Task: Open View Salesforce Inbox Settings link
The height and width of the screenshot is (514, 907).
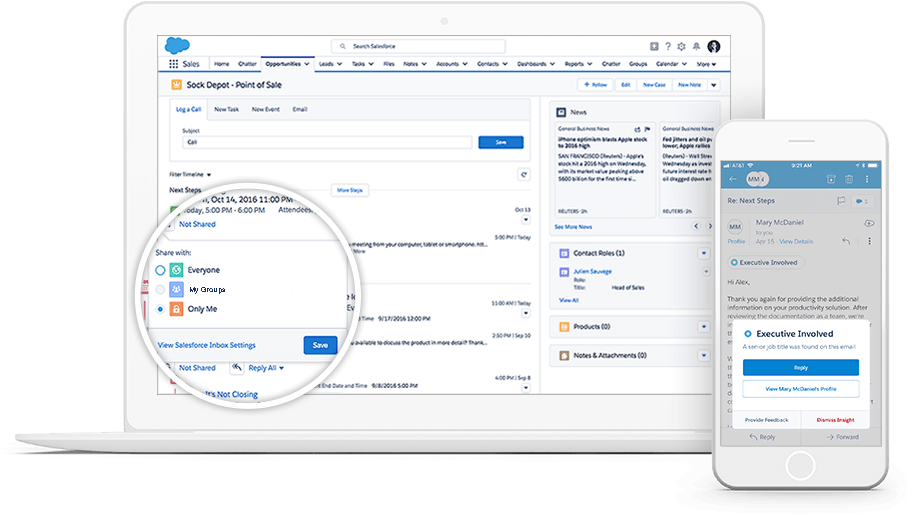Action: (207, 345)
